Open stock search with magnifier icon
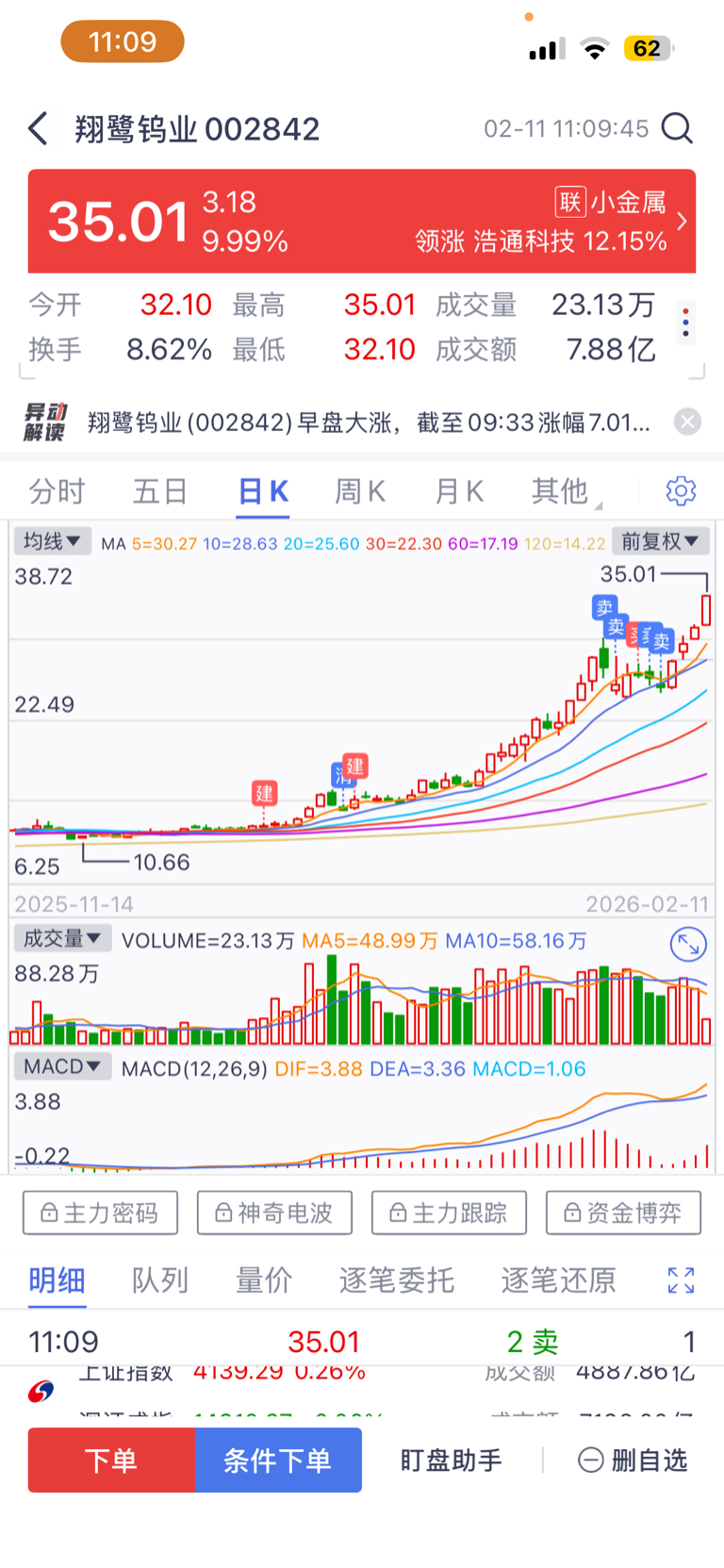This screenshot has width=724, height=1568. 677,128
